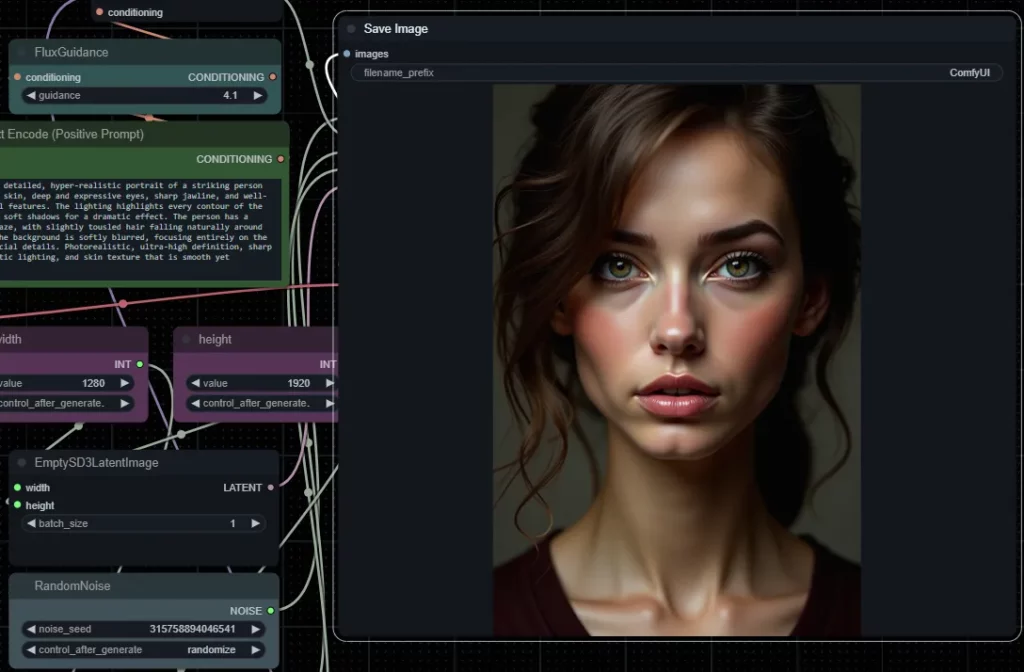Toggle collapse of the height node
Viewport: 1024px width, 672px height.
(x=186, y=340)
